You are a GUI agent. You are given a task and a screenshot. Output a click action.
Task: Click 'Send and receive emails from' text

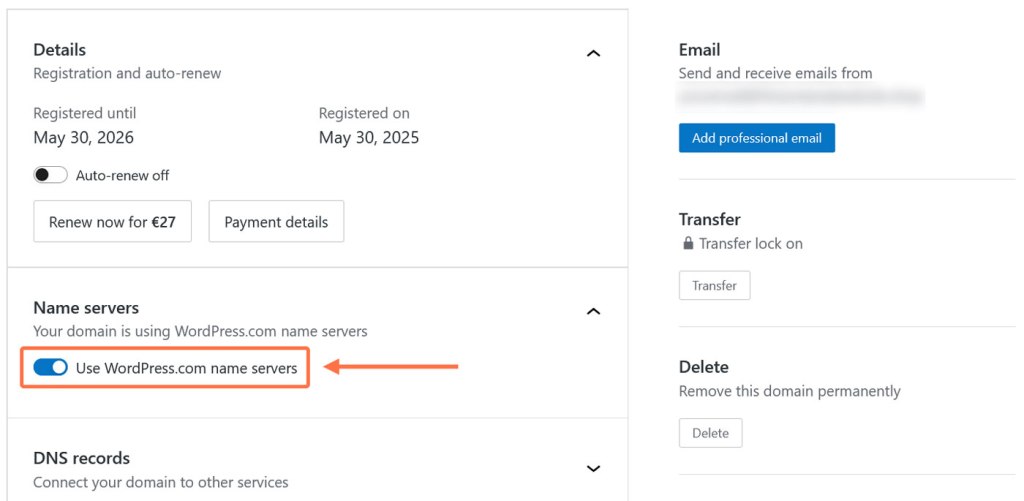coord(776,73)
